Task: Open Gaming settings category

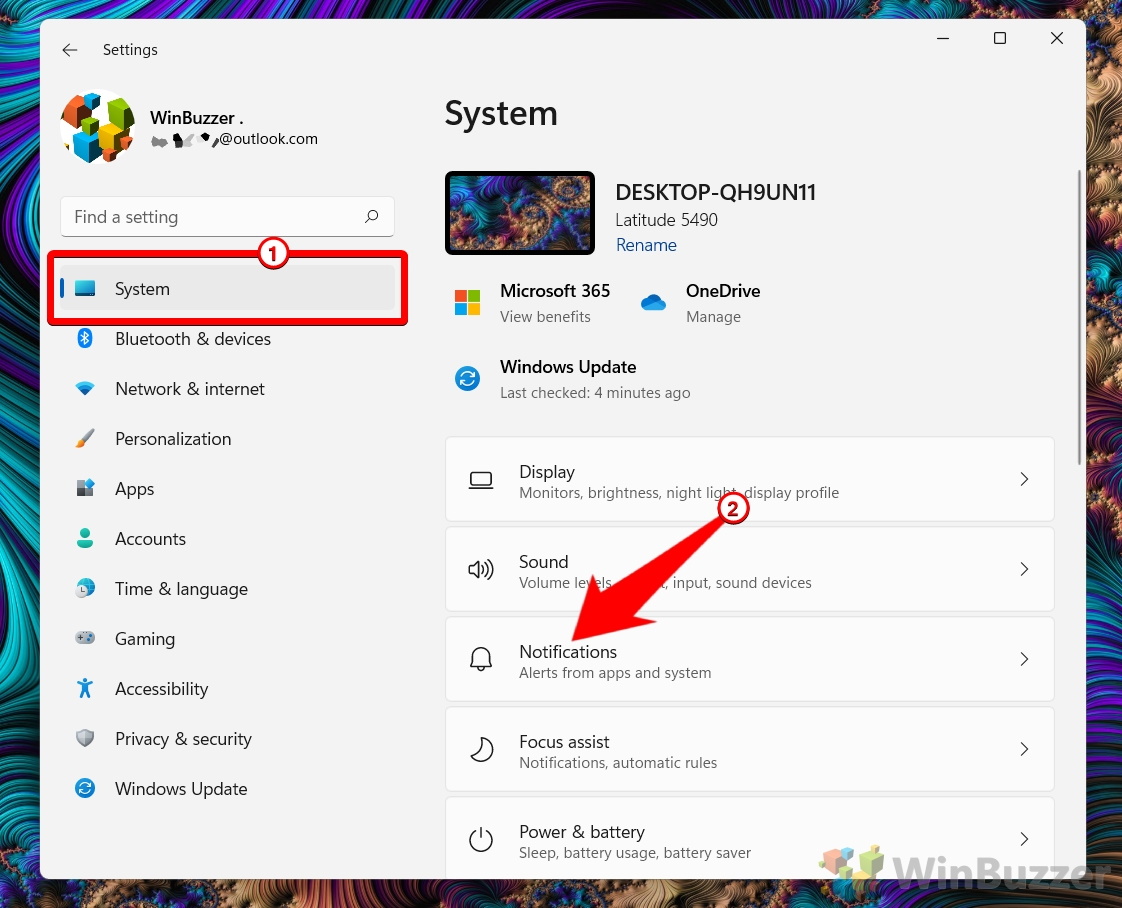Action: click(228, 638)
